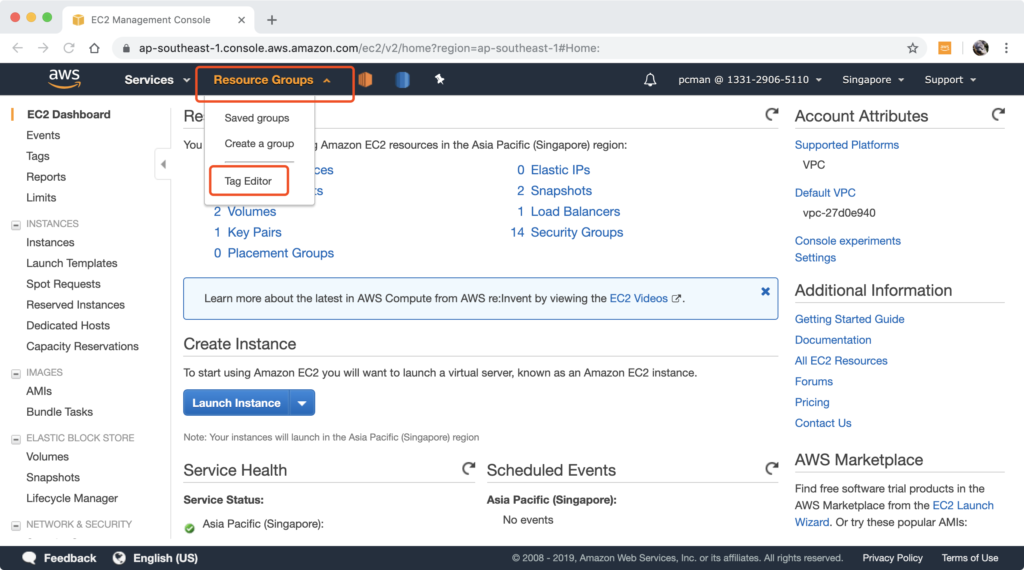Image resolution: width=1024 pixels, height=570 pixels.
Task: Go to the browser home page
Action: (x=94, y=48)
